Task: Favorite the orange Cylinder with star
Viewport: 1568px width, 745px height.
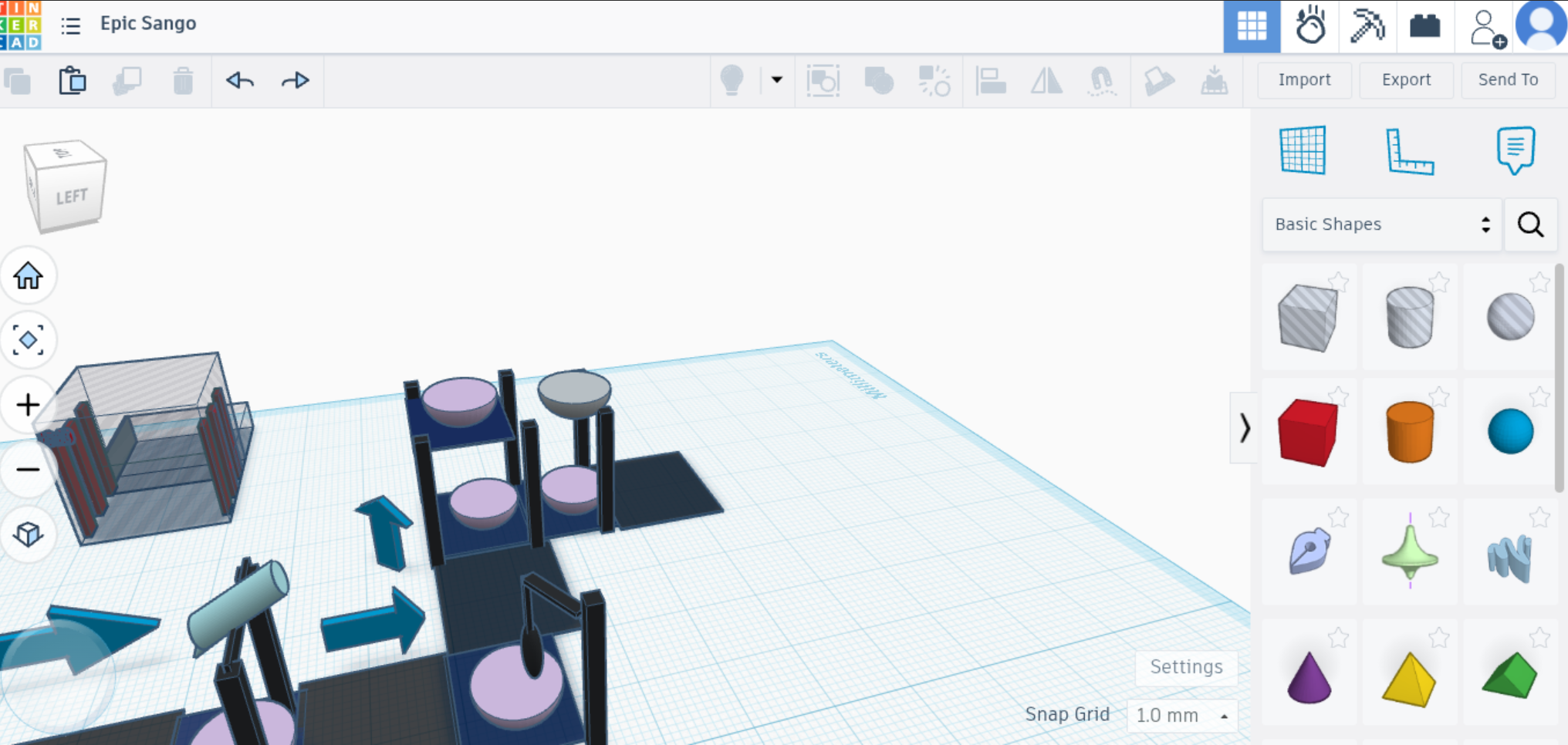Action: 1439,396
